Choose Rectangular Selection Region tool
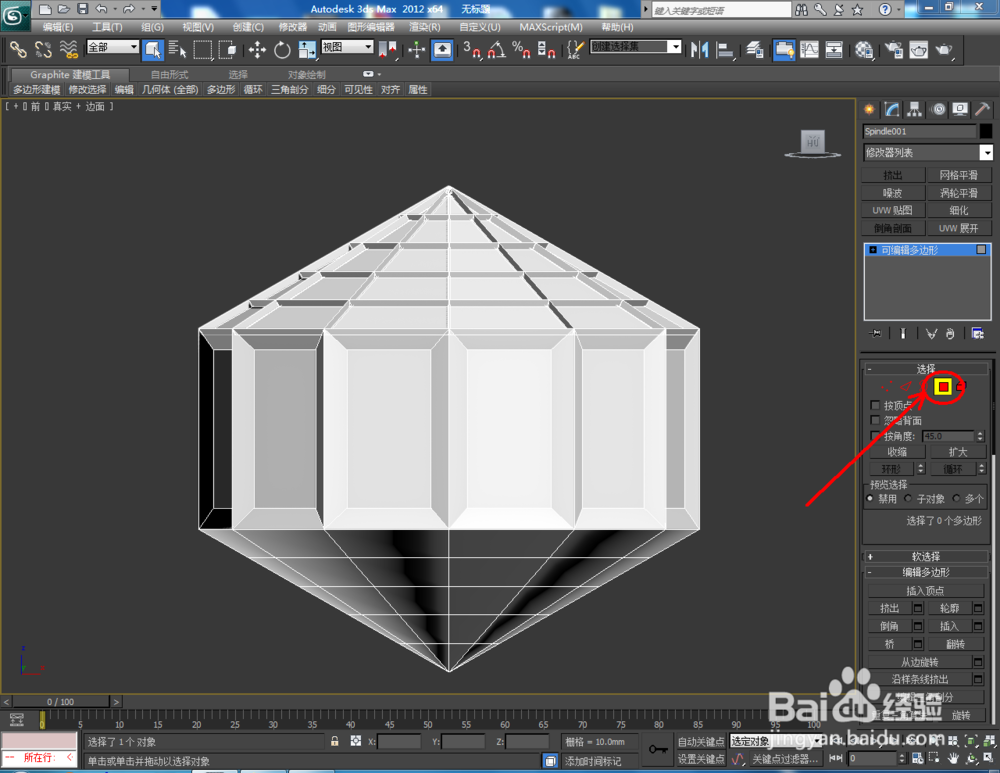Image resolution: width=1000 pixels, height=773 pixels. 202,49
